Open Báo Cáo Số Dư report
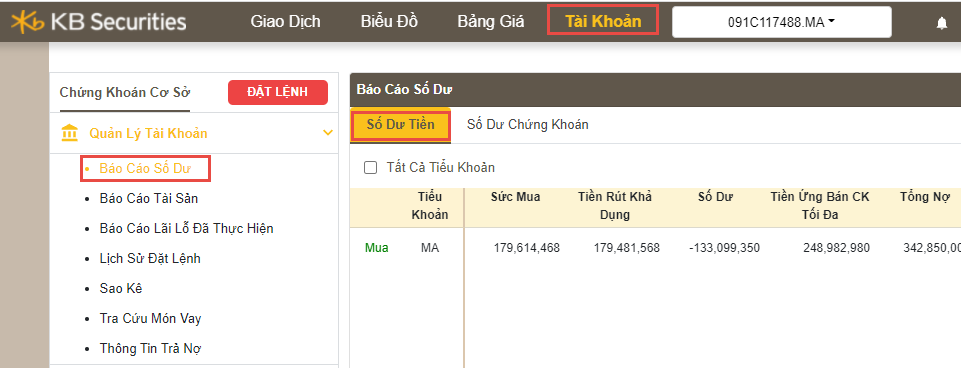 pos(145,169)
